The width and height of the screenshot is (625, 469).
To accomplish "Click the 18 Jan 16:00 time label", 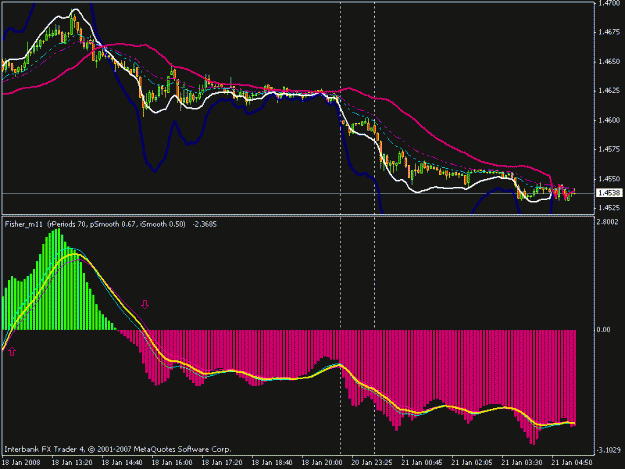I will click(x=172, y=463).
